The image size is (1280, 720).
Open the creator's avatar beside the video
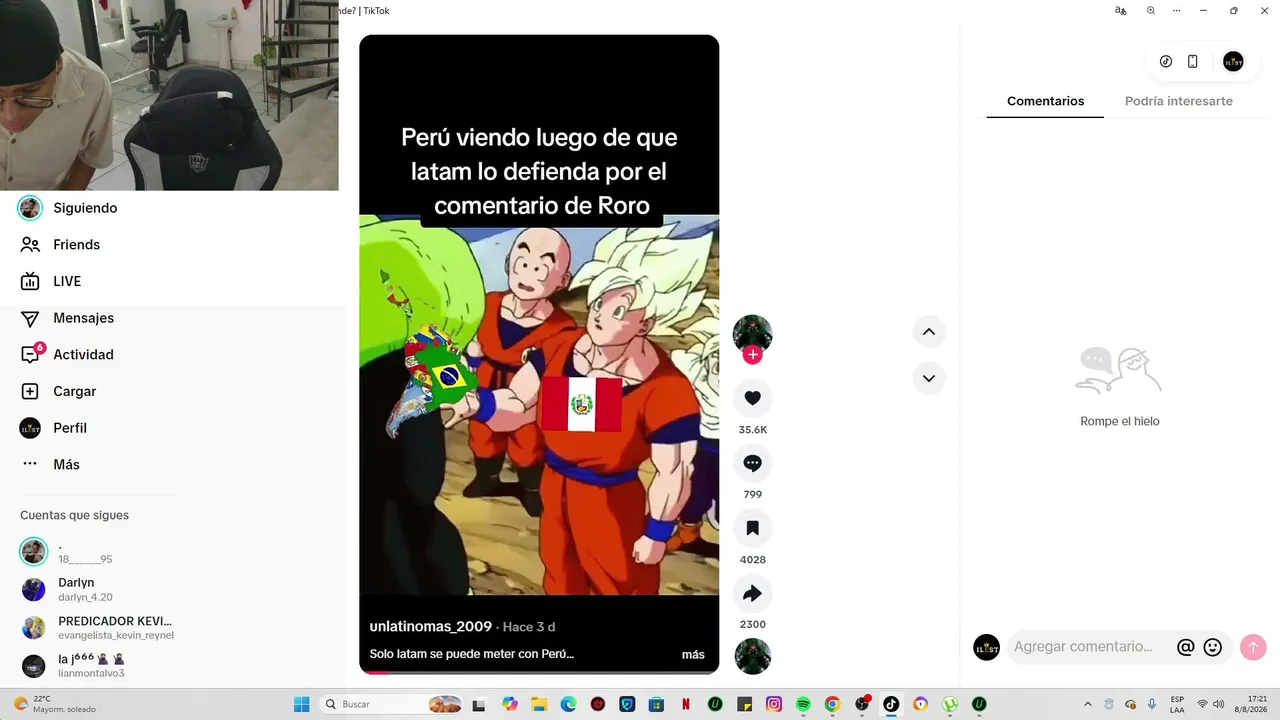753,334
